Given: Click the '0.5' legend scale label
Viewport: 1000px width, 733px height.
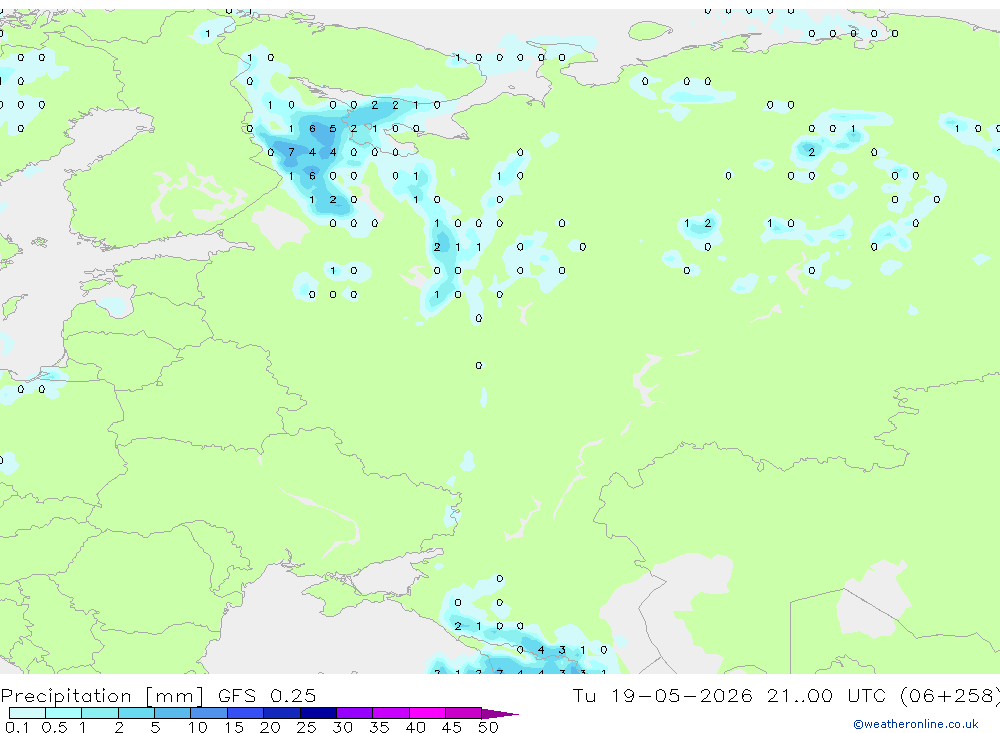Looking at the screenshot, I should 54,727.
